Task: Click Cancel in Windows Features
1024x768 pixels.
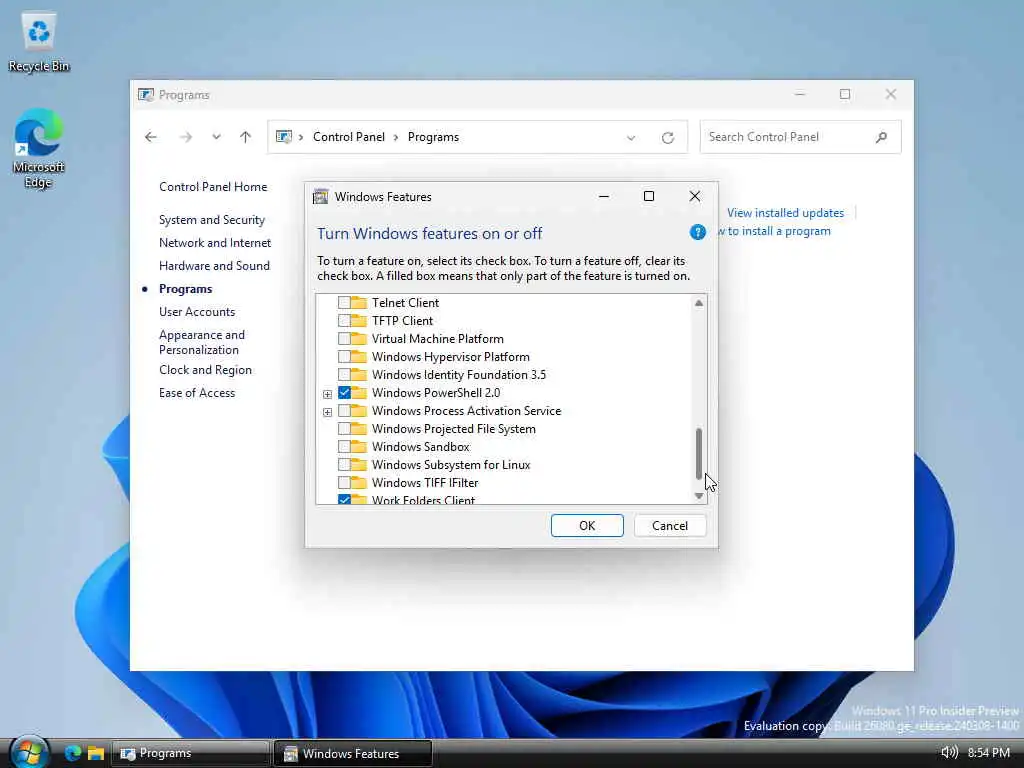Action: pyautogui.click(x=669, y=526)
